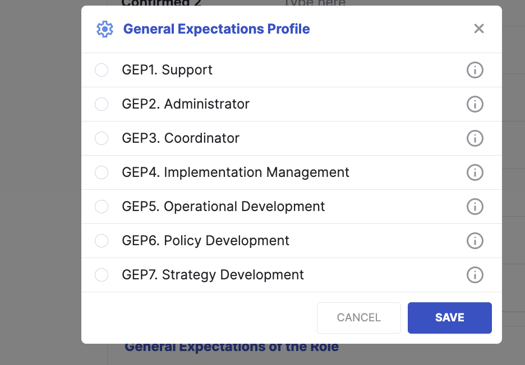Image resolution: width=525 pixels, height=365 pixels.
Task: Show GEP6. Policy Development info
Action: coord(475,241)
